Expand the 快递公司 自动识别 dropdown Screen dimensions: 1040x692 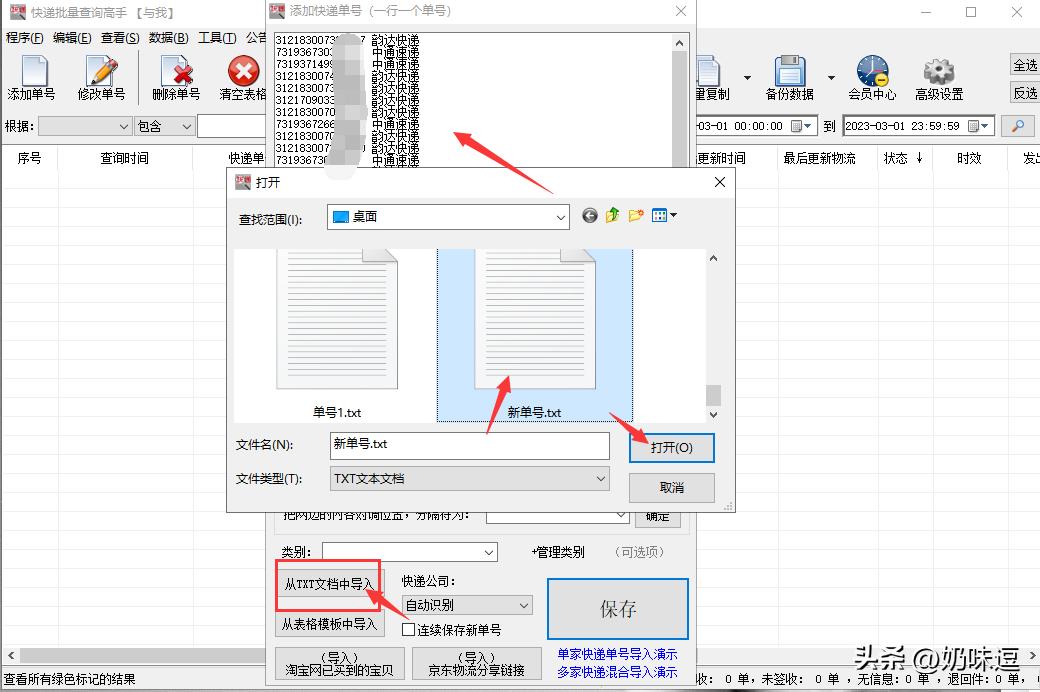coord(524,605)
